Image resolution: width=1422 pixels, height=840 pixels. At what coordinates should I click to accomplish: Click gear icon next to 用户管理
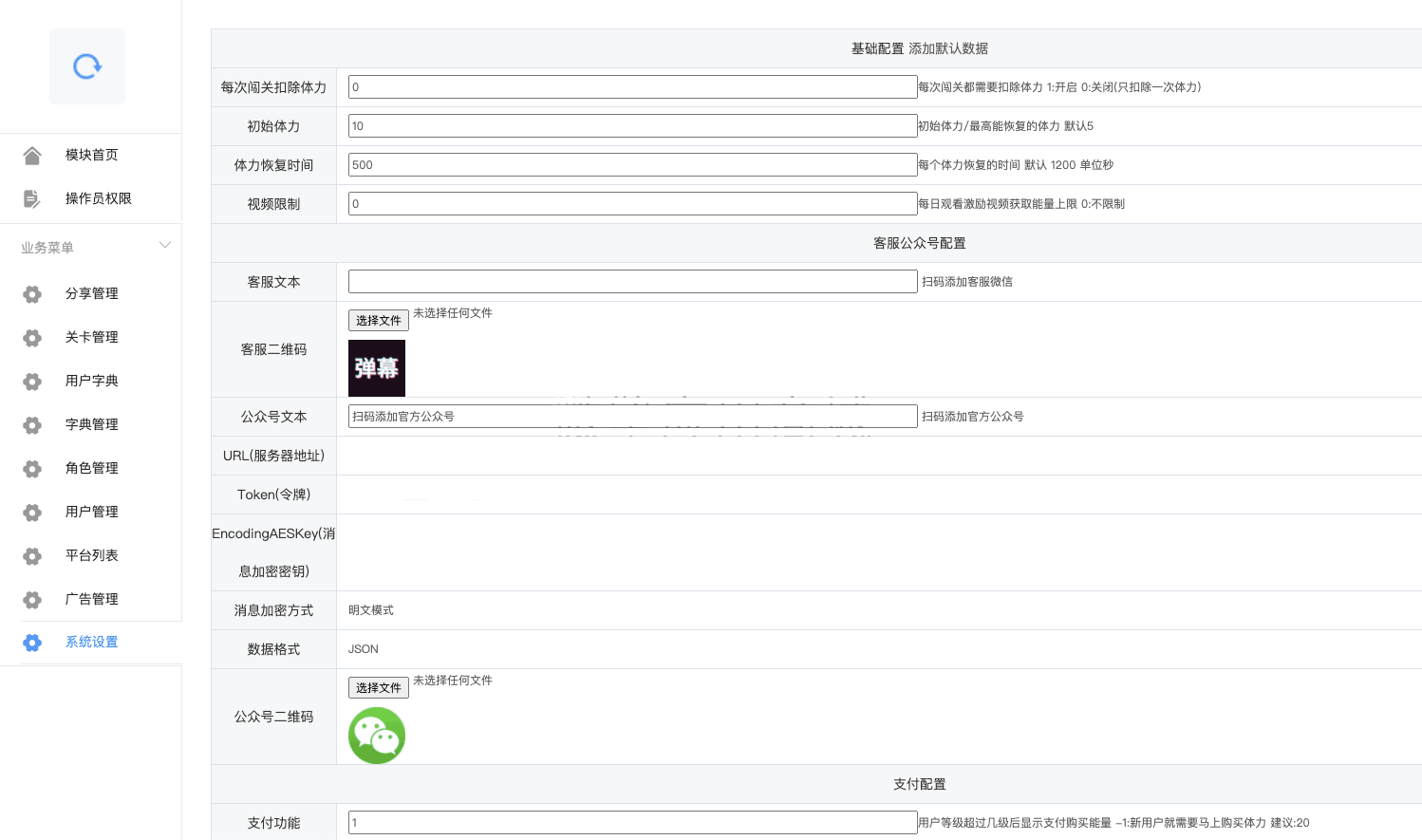click(x=32, y=513)
